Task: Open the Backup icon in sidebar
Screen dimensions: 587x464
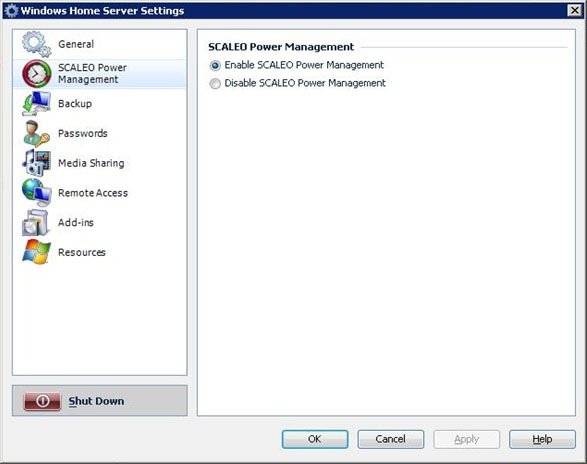Action: point(36,103)
